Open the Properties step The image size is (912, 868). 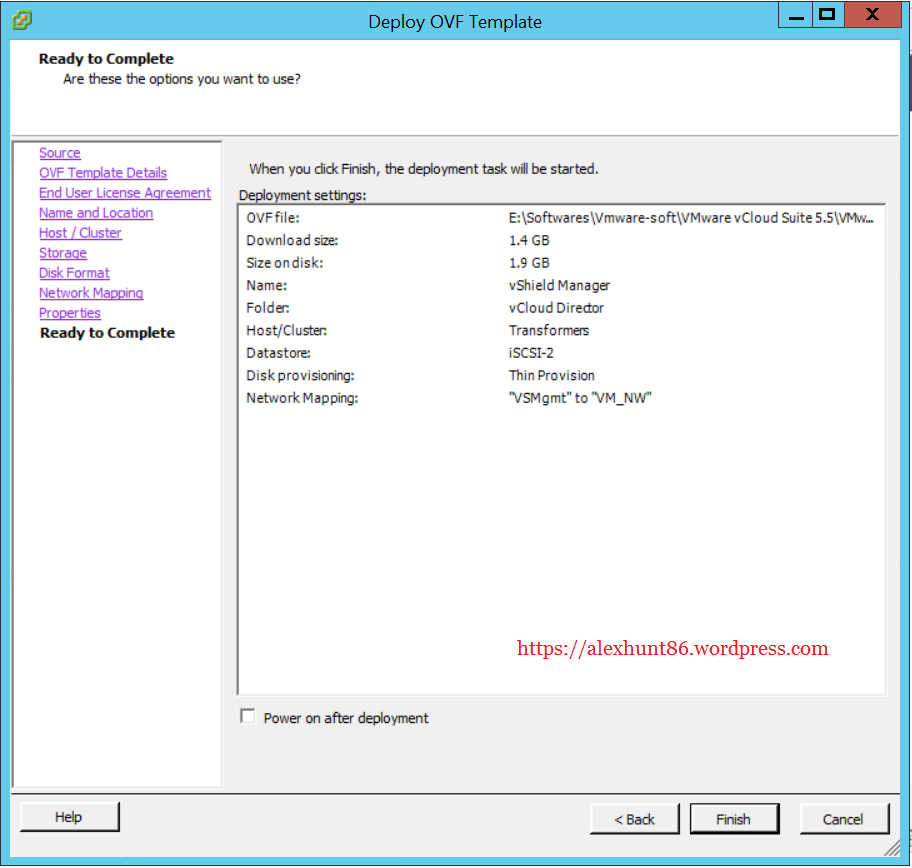coord(70,313)
